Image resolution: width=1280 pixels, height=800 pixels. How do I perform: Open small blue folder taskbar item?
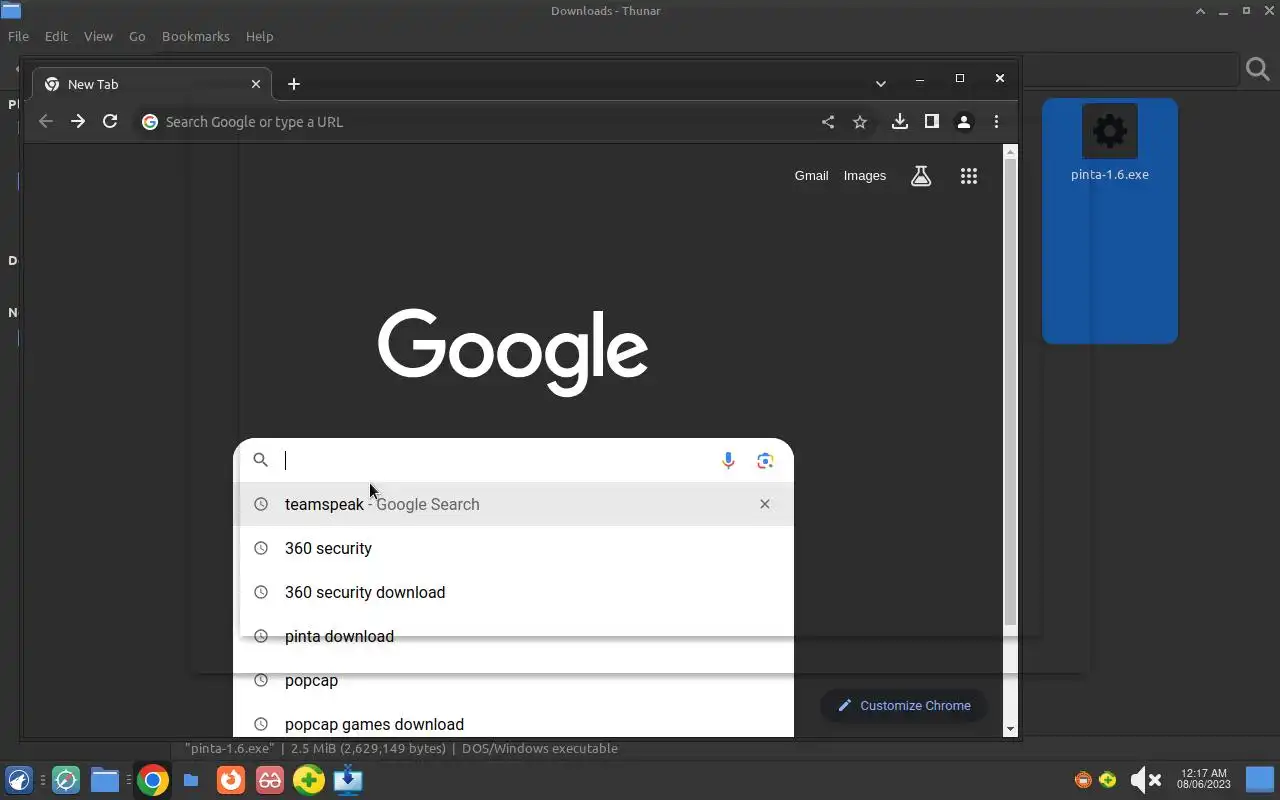191,780
